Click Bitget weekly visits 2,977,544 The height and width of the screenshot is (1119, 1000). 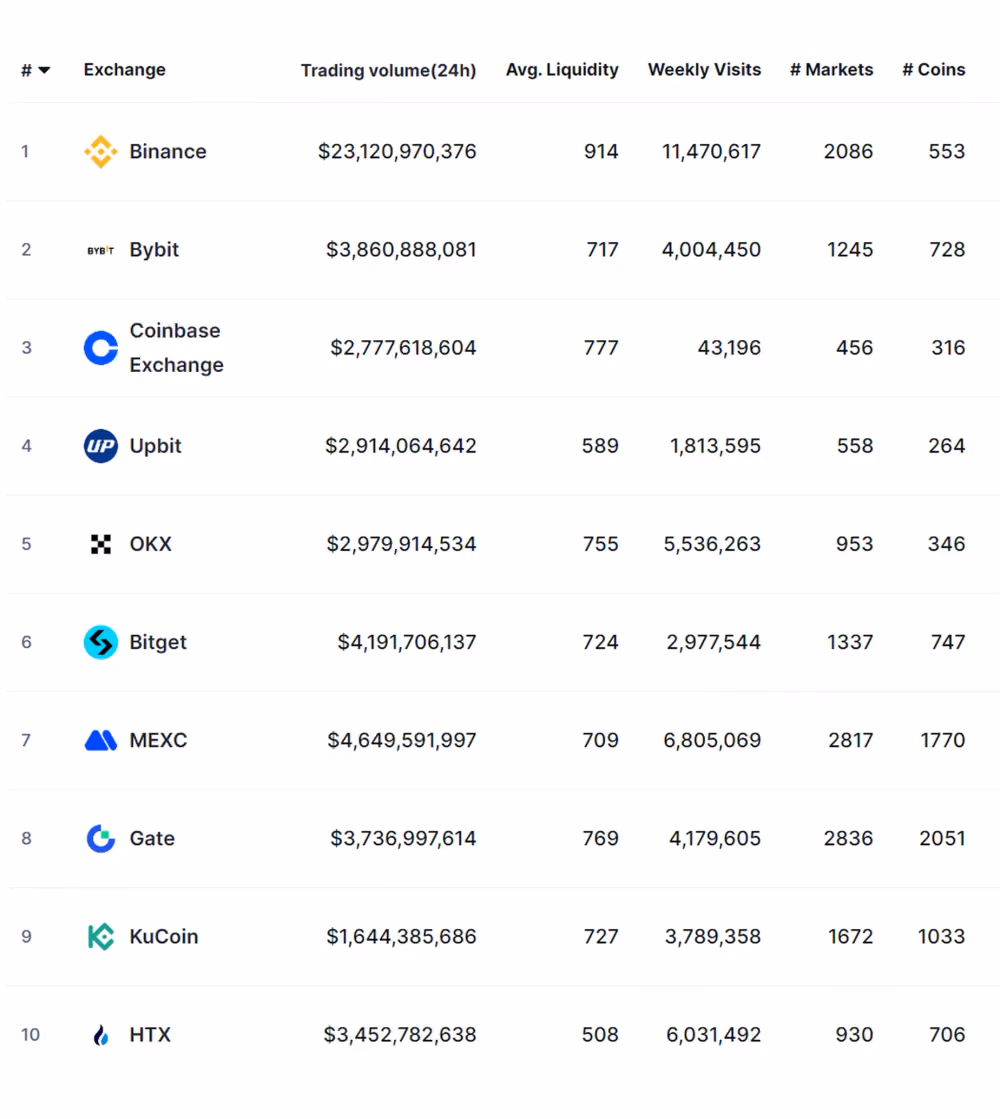[714, 642]
